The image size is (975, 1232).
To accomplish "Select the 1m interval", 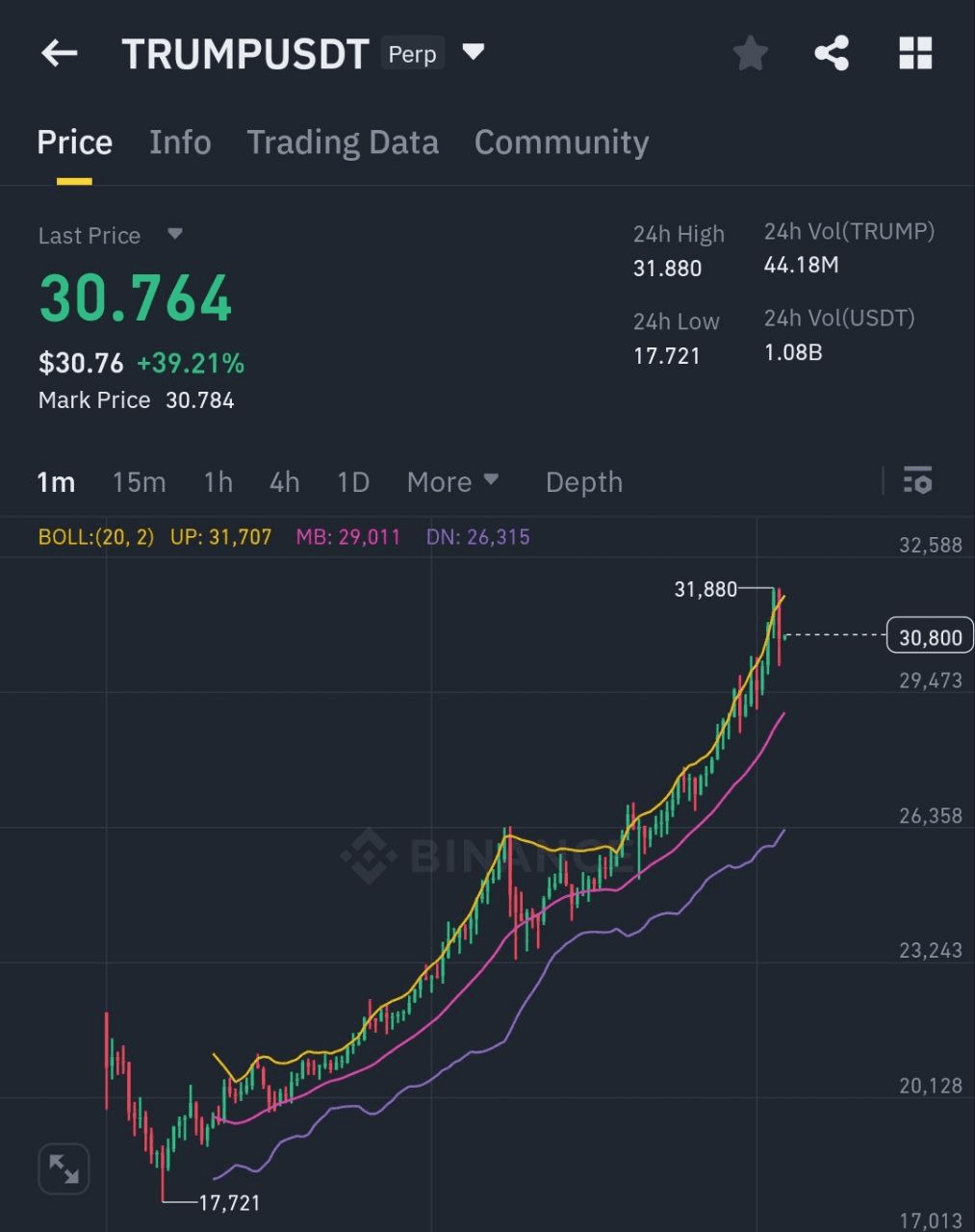I will point(56,481).
